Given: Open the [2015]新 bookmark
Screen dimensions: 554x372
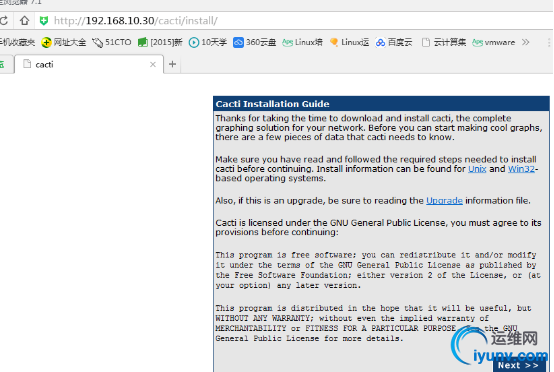Looking at the screenshot, I should point(160,42).
